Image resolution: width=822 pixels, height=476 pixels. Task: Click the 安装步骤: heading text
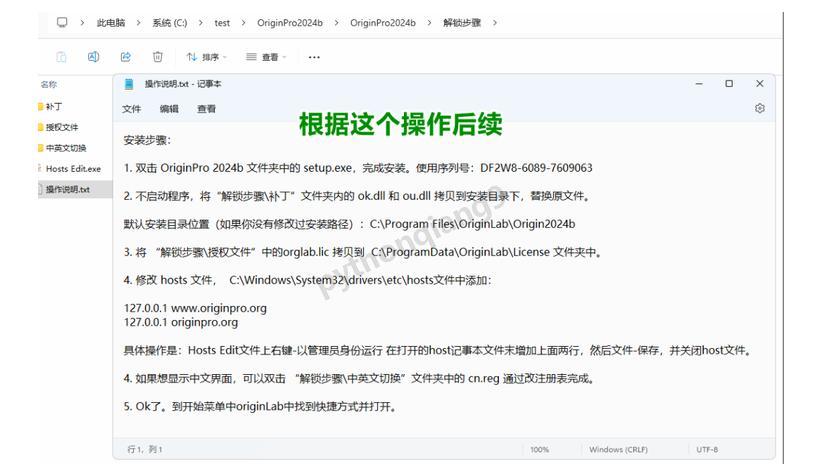point(147,140)
